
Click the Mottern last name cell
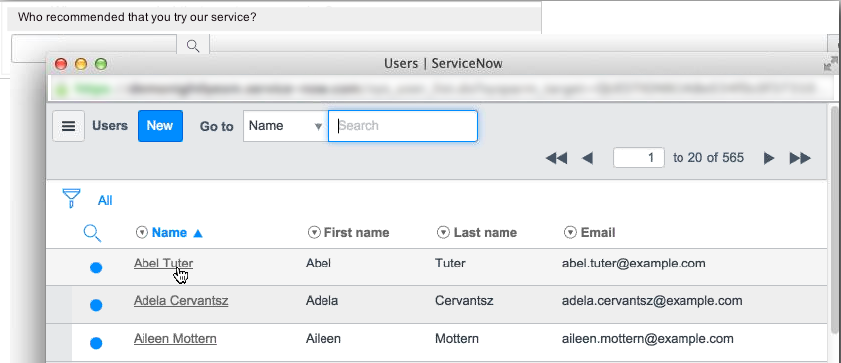[457, 339]
